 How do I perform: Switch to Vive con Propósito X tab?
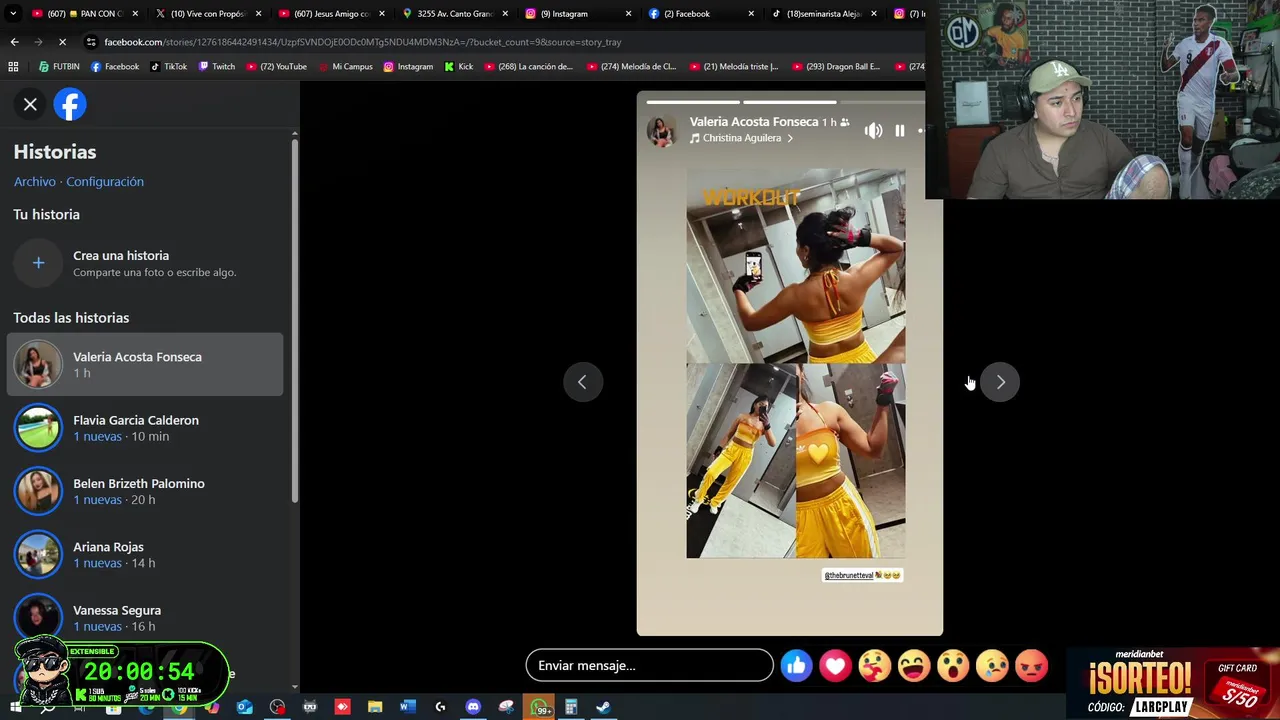point(208,14)
